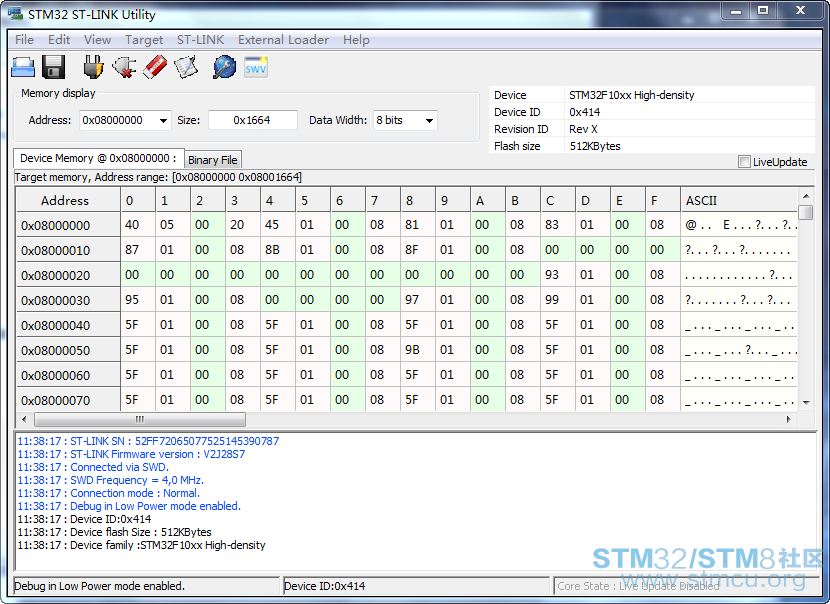Select row address 0x08000040
Screen dimensions: 830x604
pos(68,325)
